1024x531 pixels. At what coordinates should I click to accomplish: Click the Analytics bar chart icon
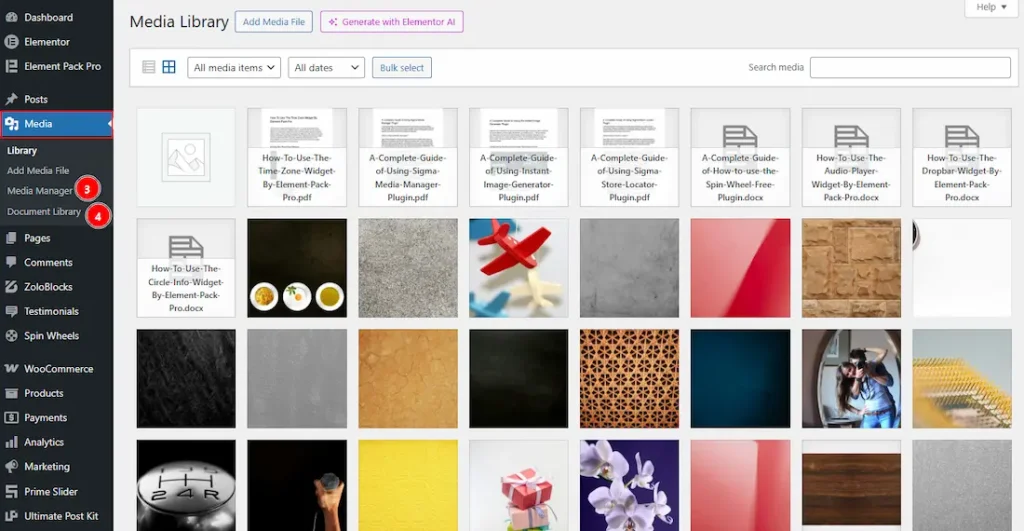click(x=11, y=442)
